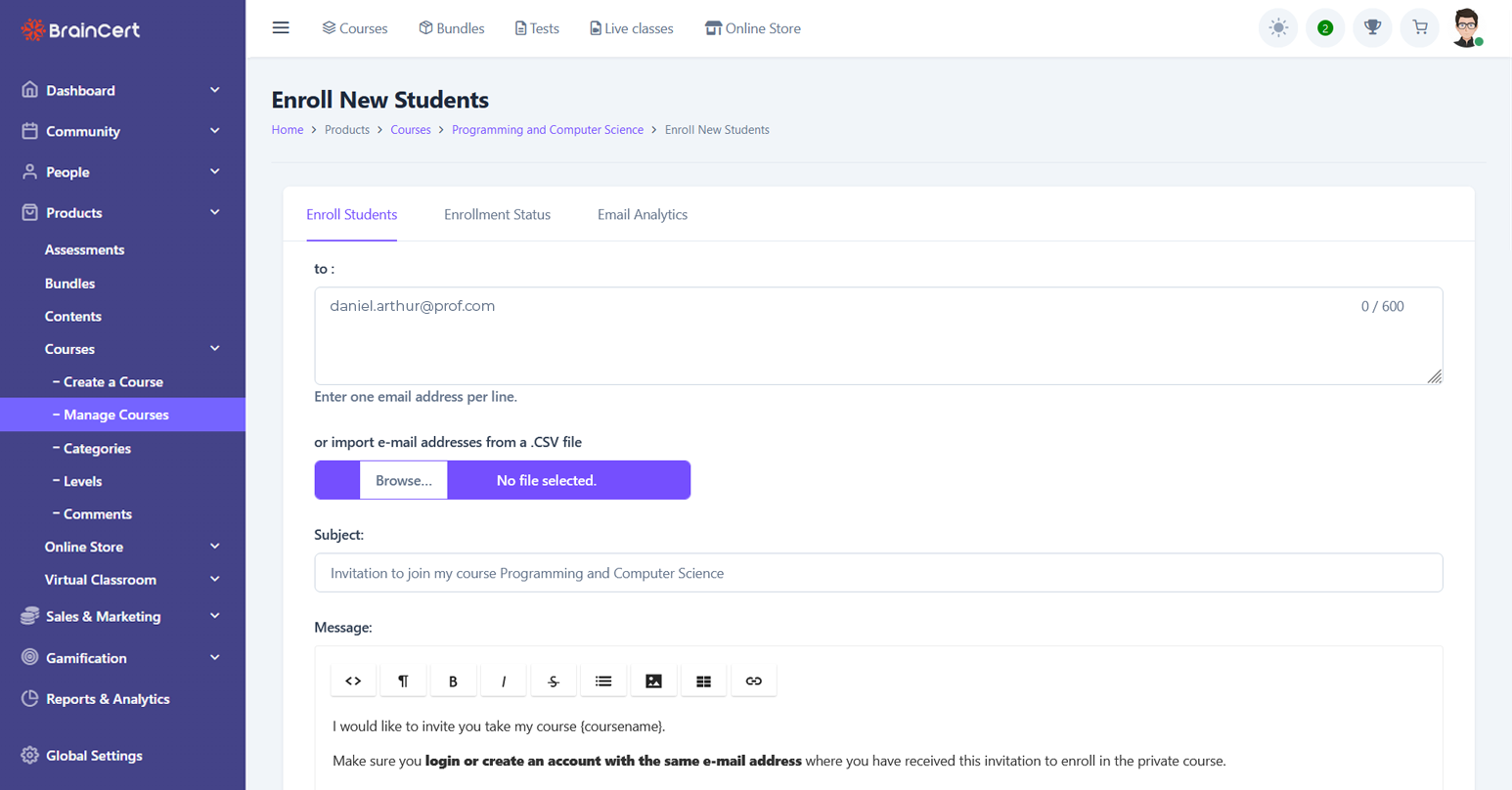Switch to the Enrollment Status tab
The height and width of the screenshot is (790, 1512).
[x=497, y=214]
